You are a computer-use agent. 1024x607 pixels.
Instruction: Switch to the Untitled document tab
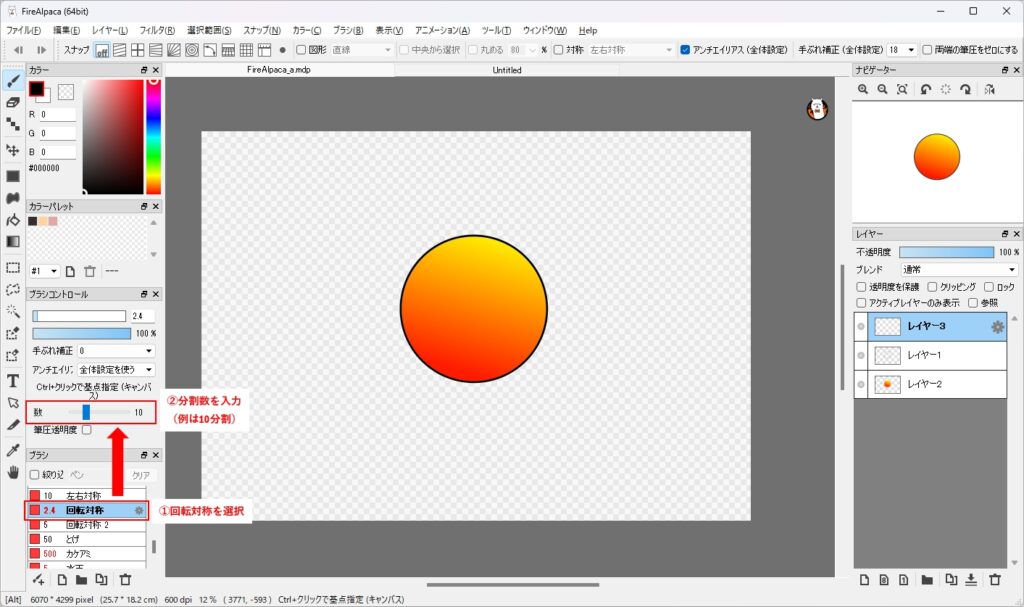coord(507,71)
